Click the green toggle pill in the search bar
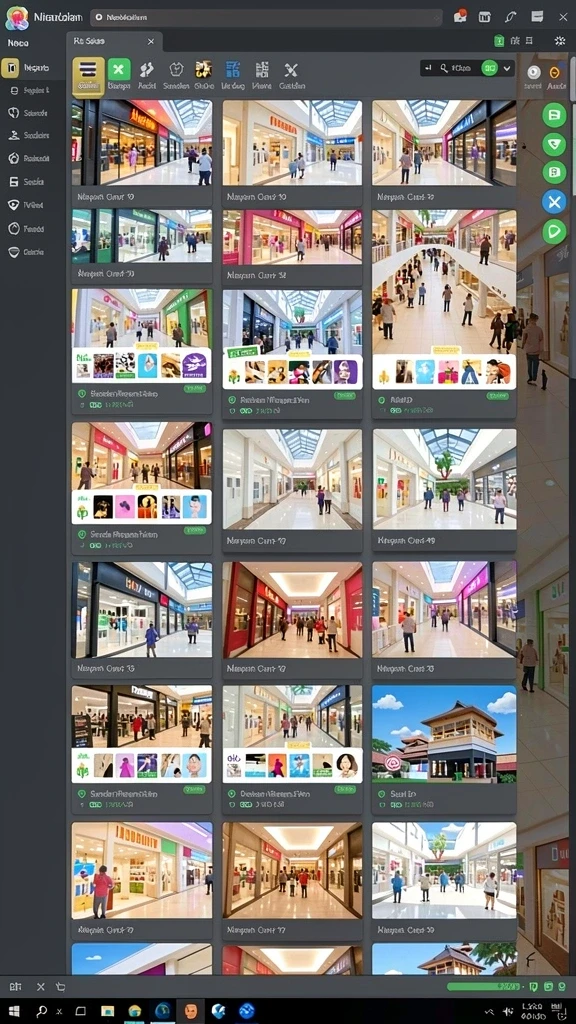The height and width of the screenshot is (1024, 576). pos(489,67)
